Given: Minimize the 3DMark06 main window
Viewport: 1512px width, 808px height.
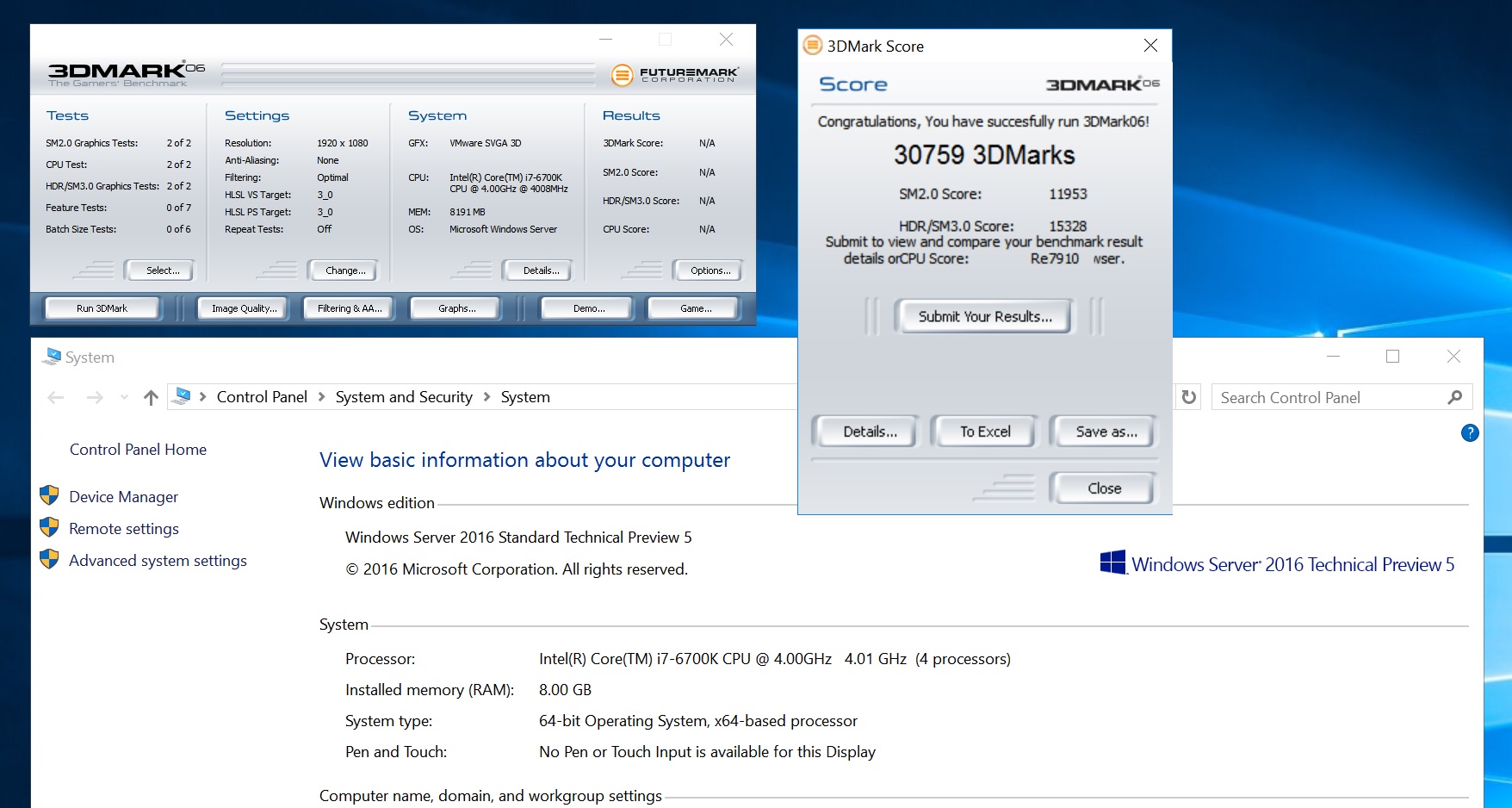Looking at the screenshot, I should point(606,40).
